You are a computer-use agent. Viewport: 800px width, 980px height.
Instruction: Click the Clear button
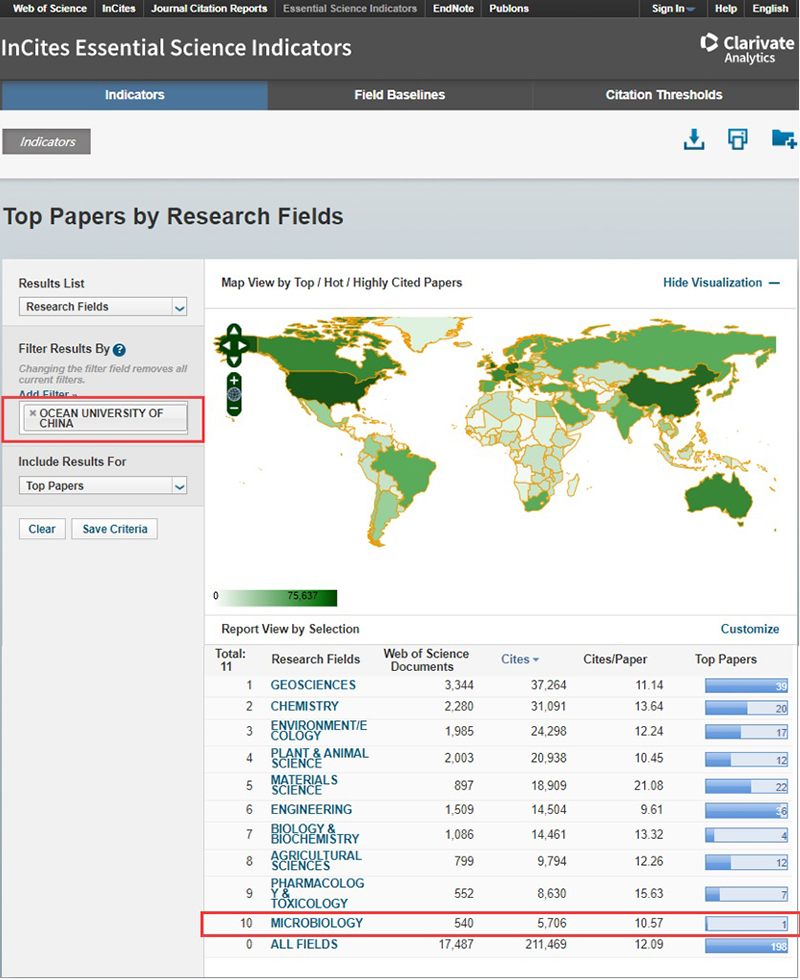tap(42, 529)
